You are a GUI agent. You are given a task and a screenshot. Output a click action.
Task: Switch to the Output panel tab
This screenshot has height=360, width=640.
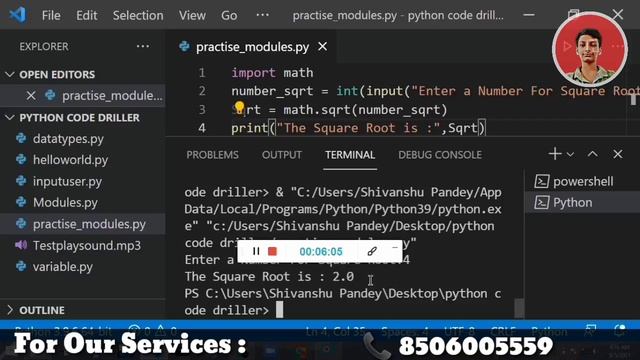pos(282,155)
